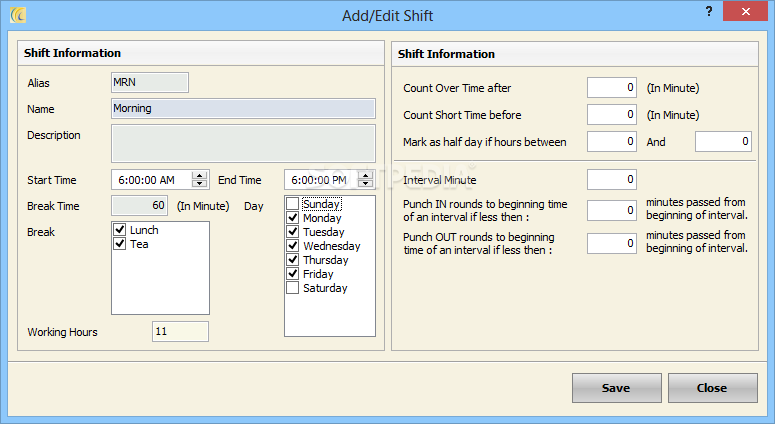Click the Punch OUT rounding minutes field

(612, 244)
